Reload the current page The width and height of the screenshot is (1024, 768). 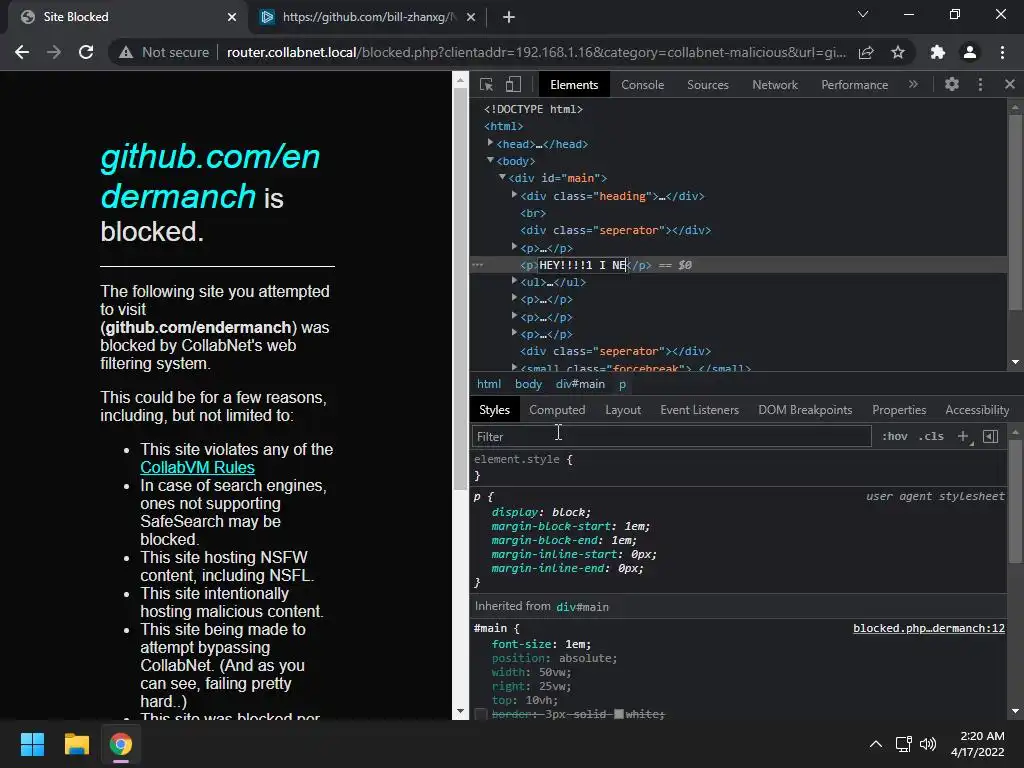click(86, 52)
